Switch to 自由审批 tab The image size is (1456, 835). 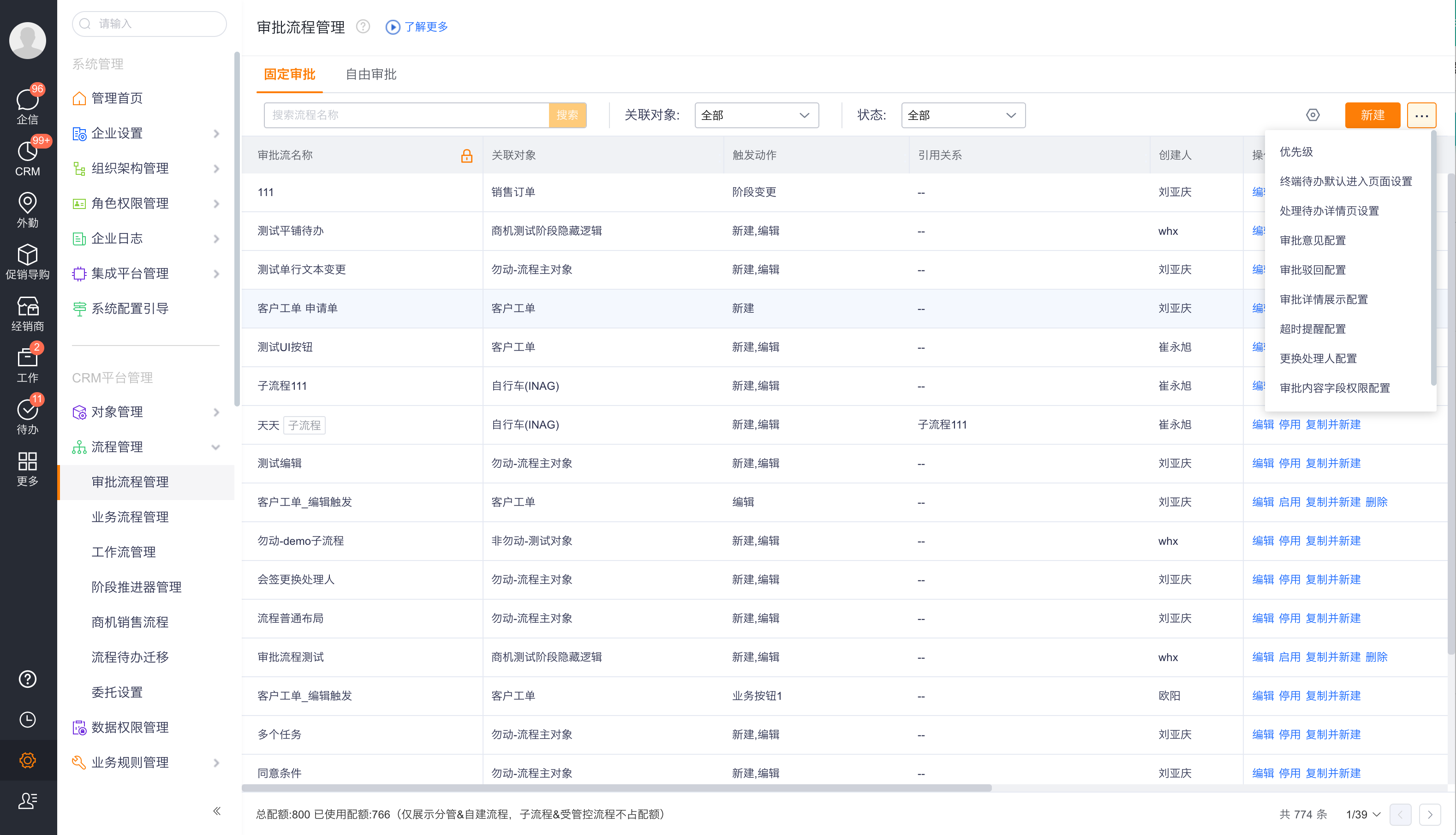pos(371,74)
